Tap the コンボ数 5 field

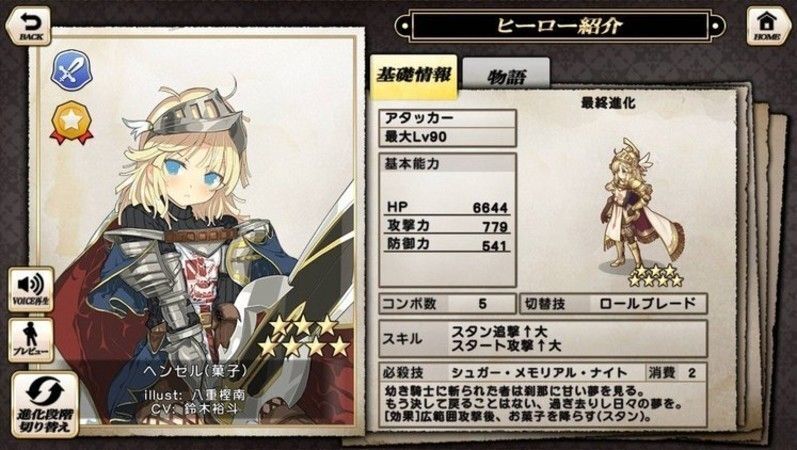[448, 304]
